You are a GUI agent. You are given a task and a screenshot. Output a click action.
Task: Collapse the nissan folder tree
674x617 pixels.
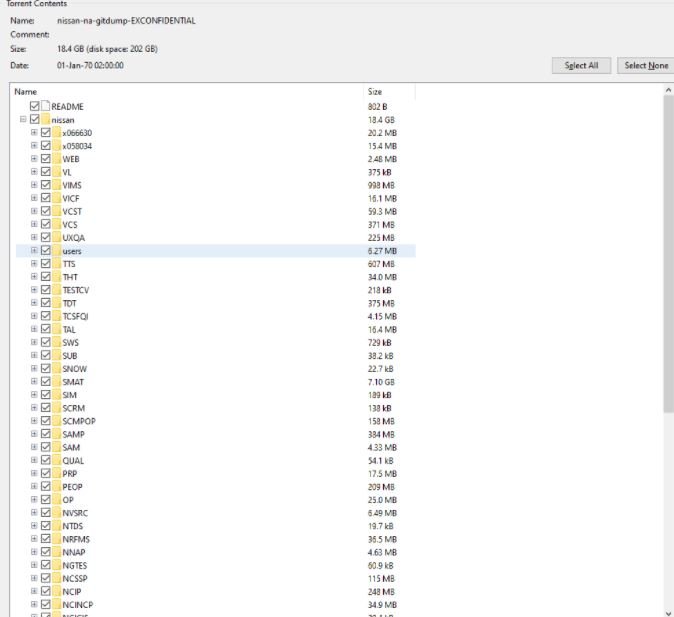point(23,119)
